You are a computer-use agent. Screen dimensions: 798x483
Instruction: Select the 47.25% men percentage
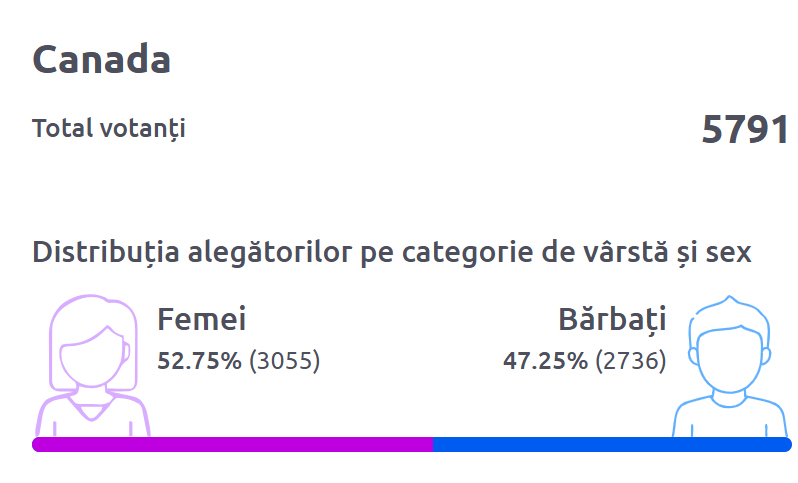545,361
